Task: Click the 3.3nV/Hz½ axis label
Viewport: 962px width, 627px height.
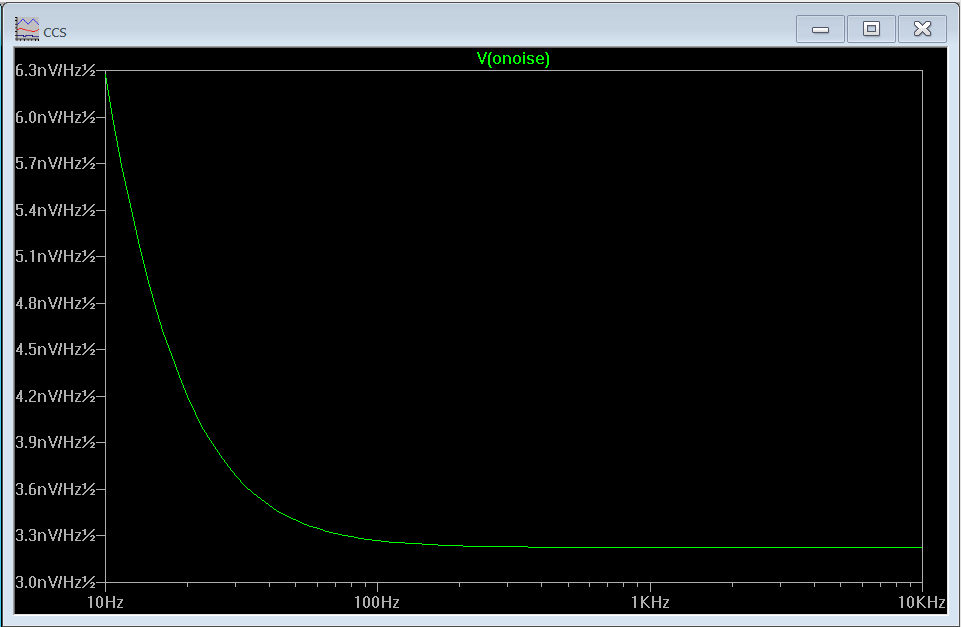Action: (56, 535)
